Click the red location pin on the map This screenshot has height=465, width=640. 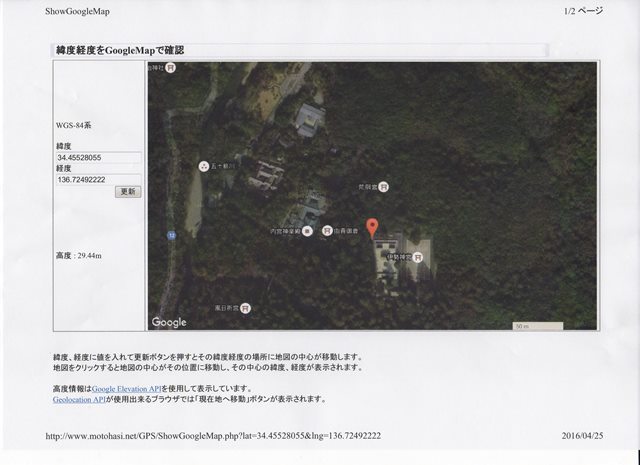(371, 228)
